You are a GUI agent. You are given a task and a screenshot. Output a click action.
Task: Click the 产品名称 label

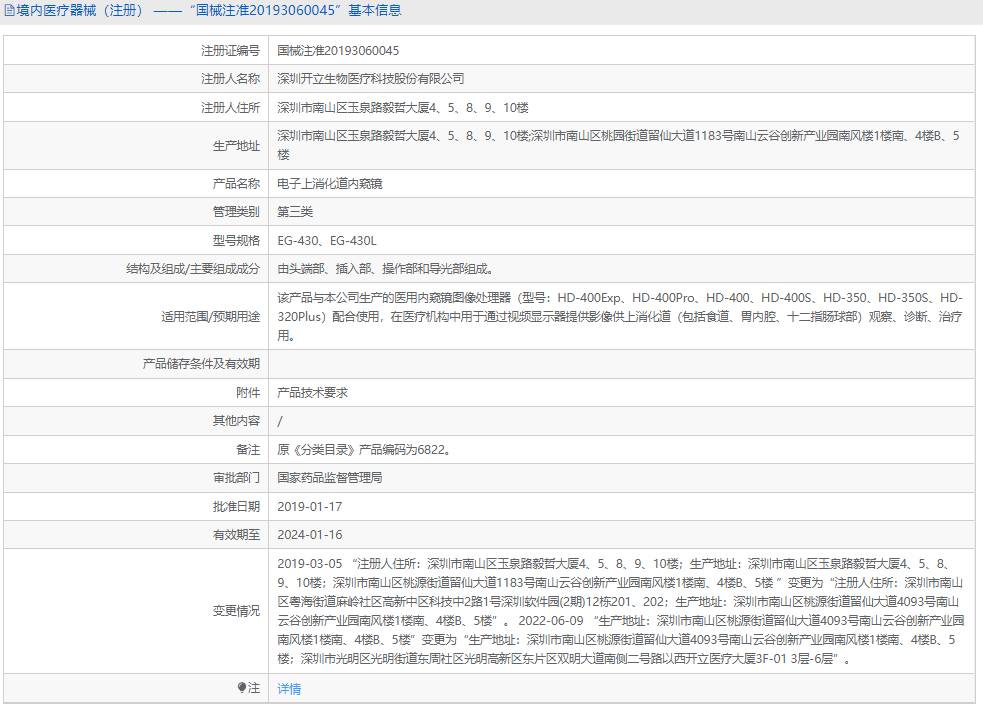pos(236,184)
